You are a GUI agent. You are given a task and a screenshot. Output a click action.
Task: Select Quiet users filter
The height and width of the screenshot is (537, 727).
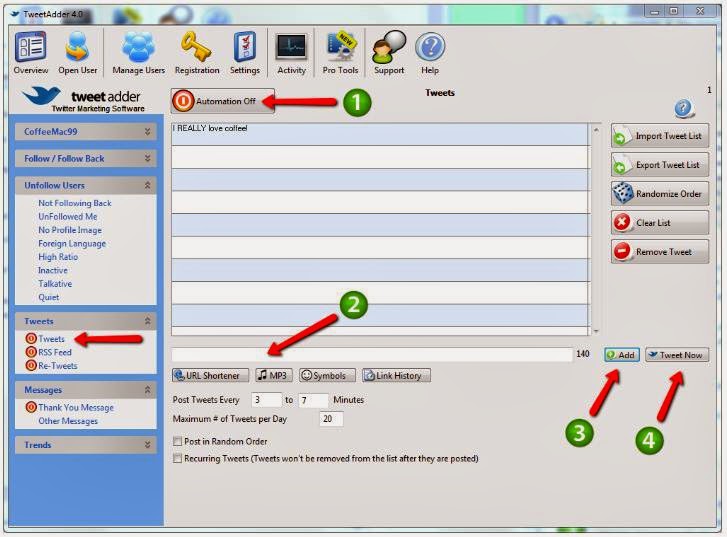click(49, 297)
